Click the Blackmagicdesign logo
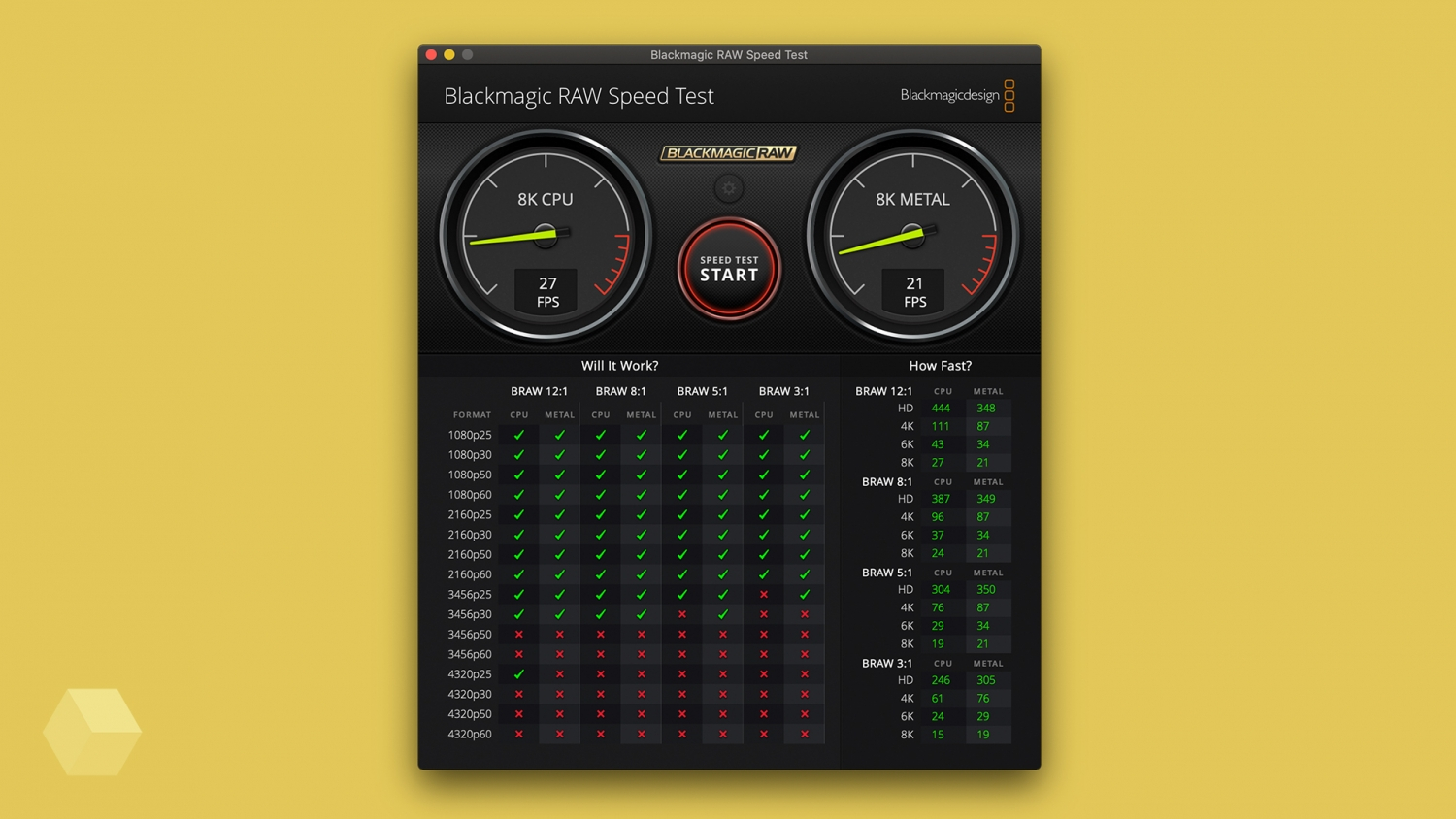Image resolution: width=1456 pixels, height=819 pixels. pos(958,95)
